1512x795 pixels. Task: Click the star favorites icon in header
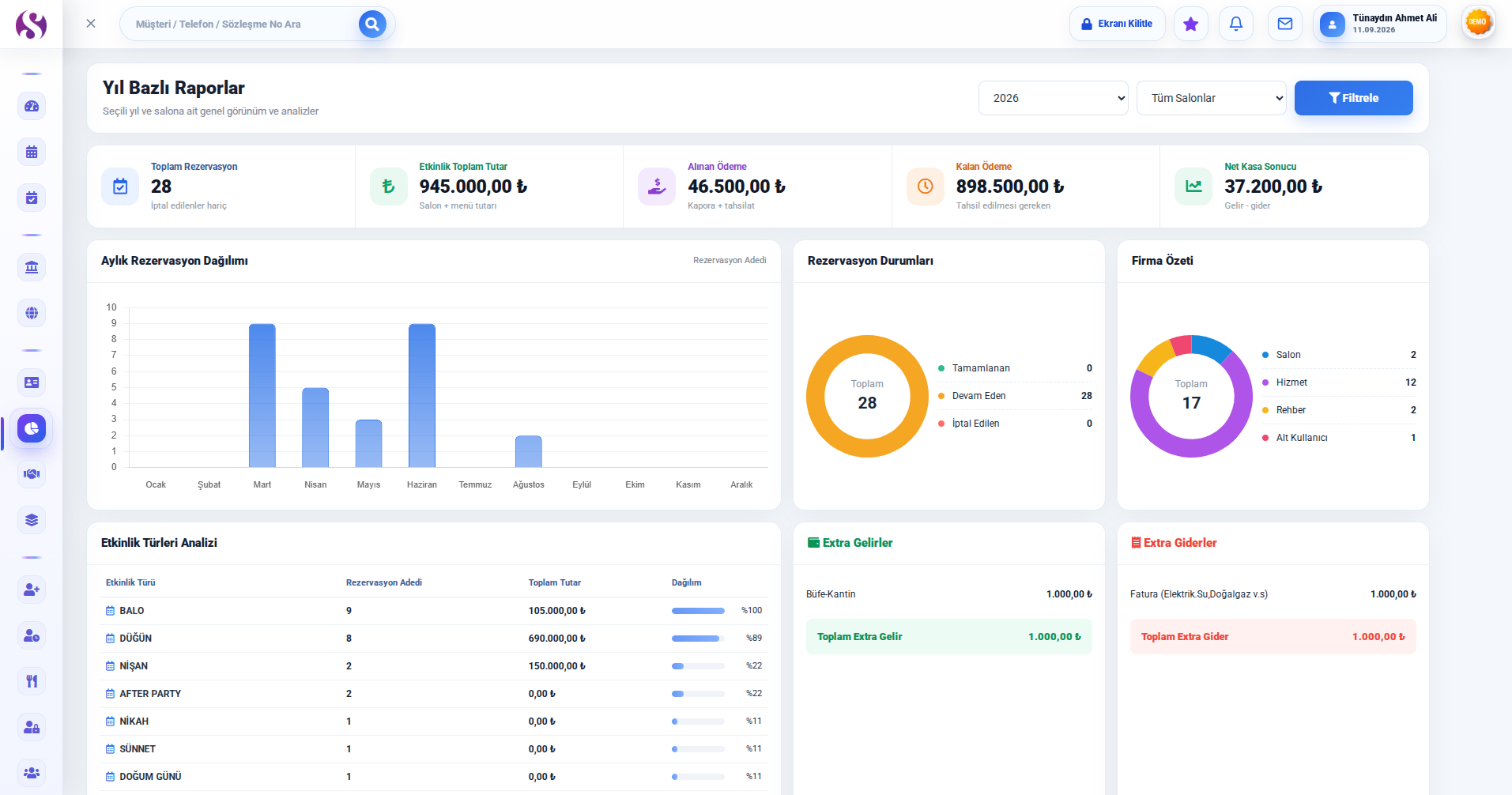click(x=1191, y=24)
